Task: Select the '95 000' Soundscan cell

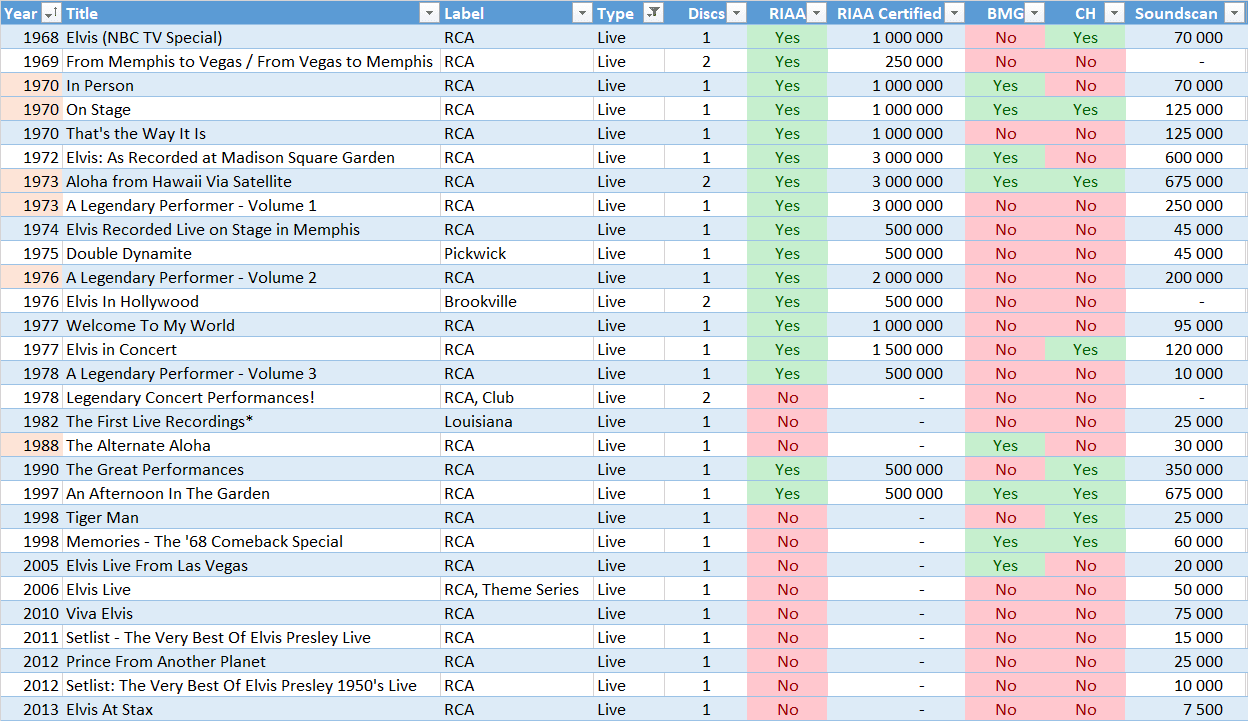Action: [x=1186, y=325]
